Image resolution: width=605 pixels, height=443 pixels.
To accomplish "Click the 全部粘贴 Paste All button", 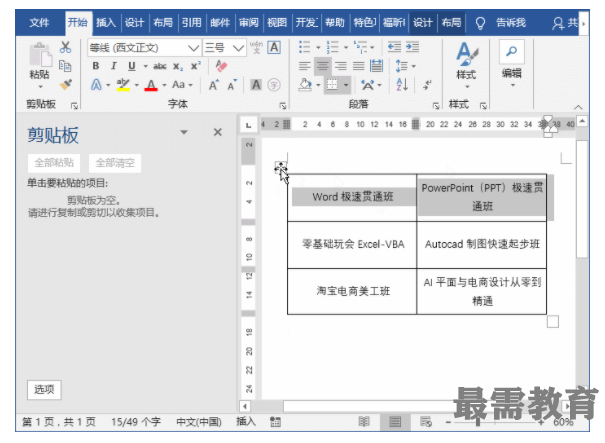I will pyautogui.click(x=54, y=163).
